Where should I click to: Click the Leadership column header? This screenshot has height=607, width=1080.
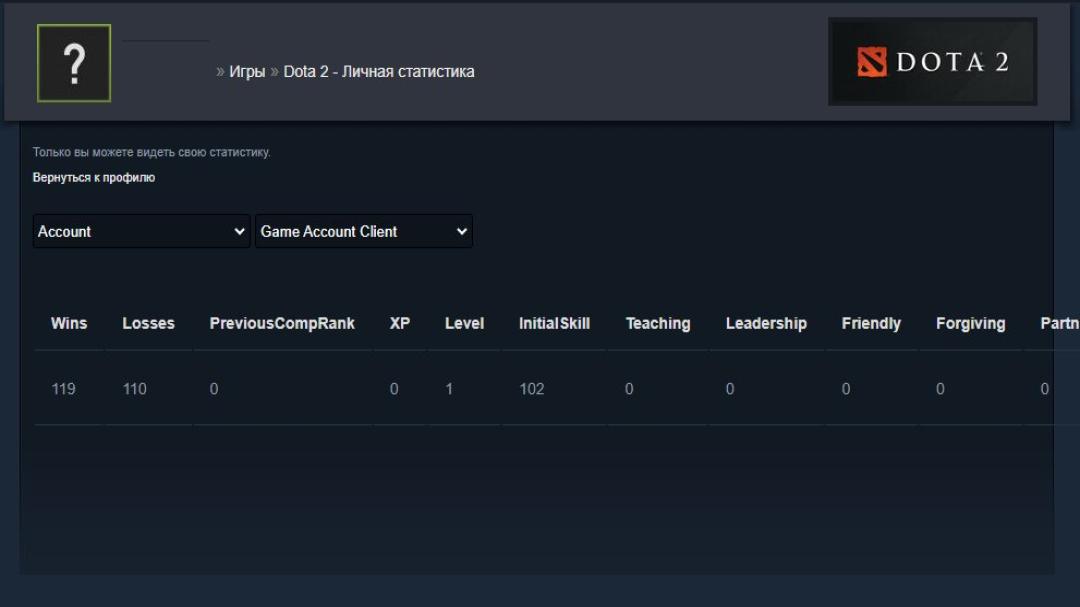[x=766, y=323]
